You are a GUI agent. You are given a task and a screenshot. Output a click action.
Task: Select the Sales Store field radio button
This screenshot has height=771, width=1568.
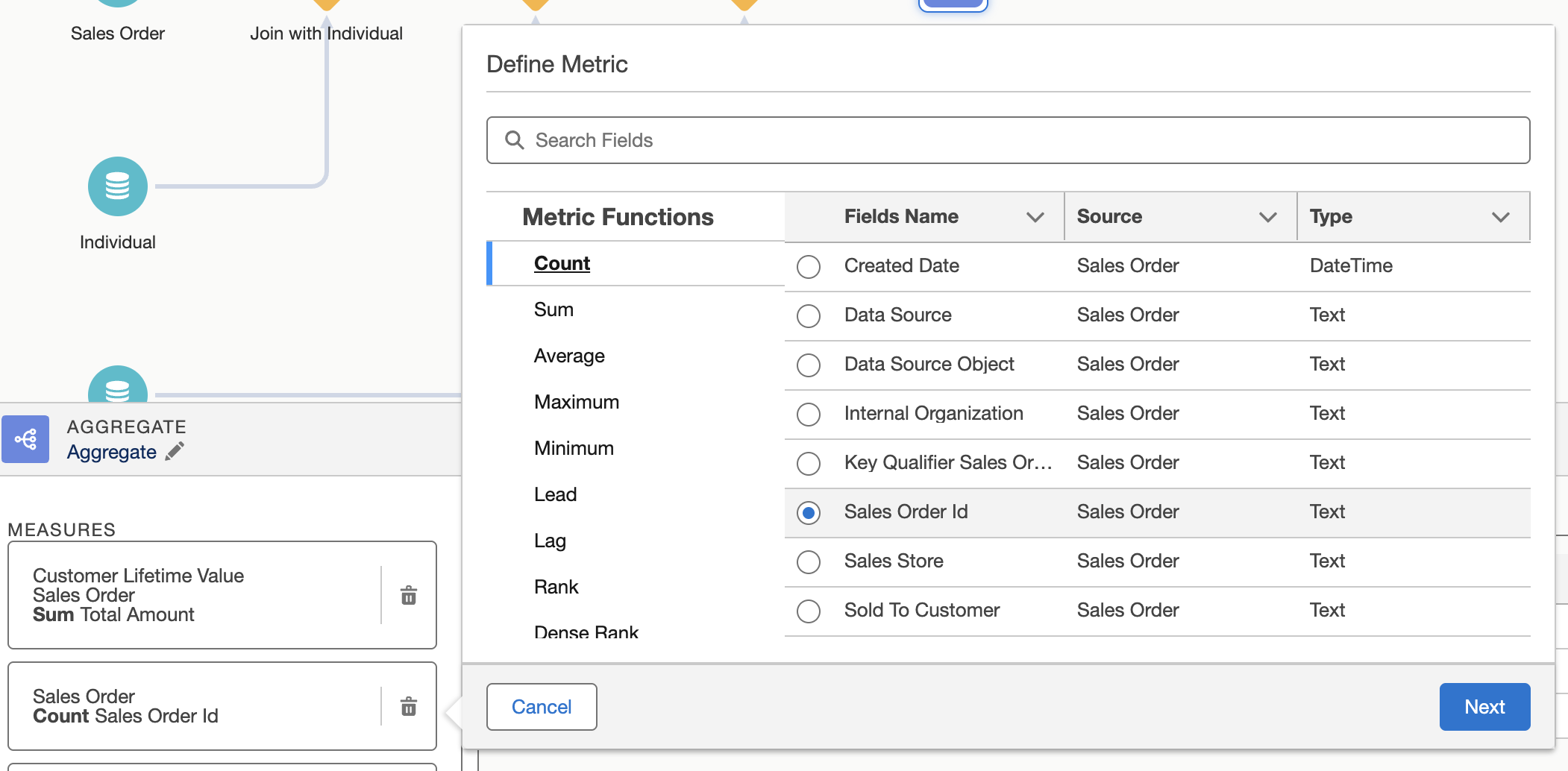coord(809,561)
